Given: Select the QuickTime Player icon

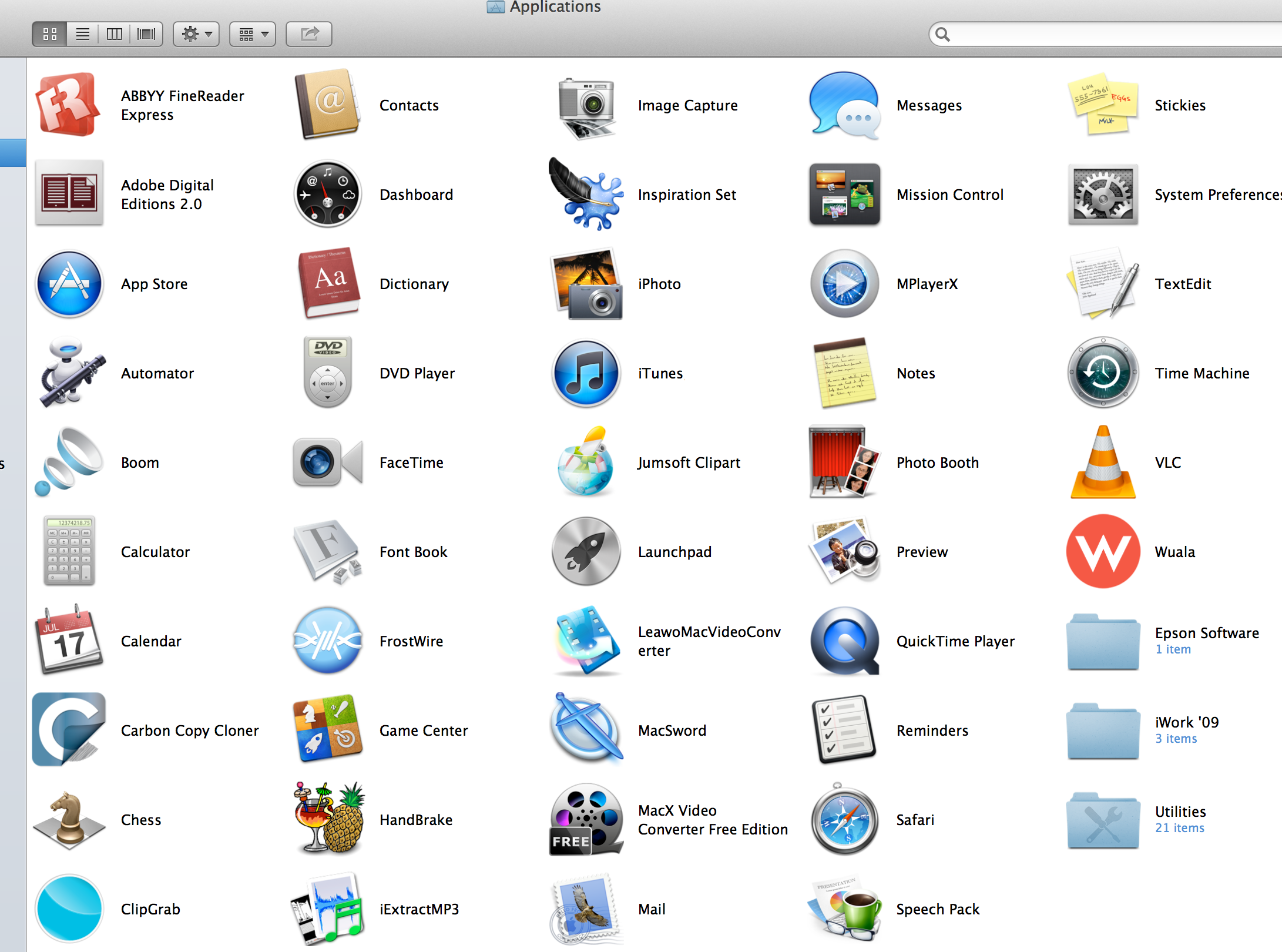Looking at the screenshot, I should pyautogui.click(x=845, y=641).
